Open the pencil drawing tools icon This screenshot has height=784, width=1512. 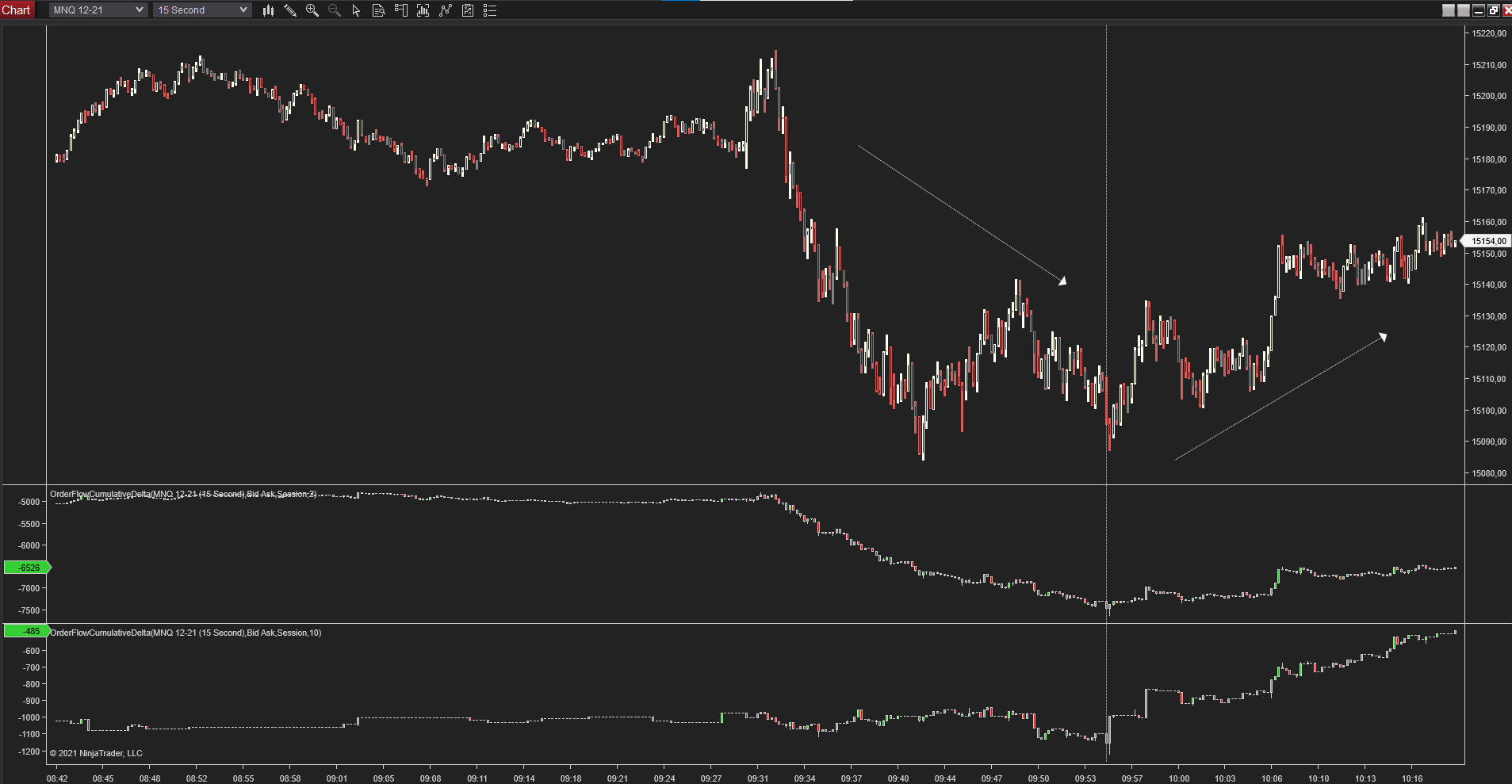[290, 10]
